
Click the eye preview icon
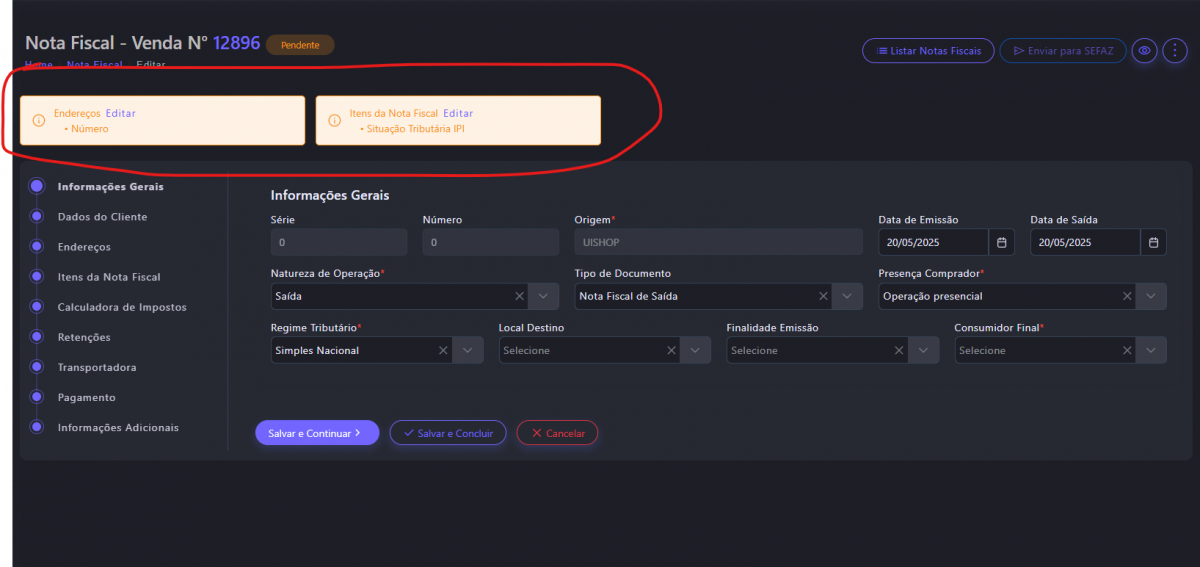(1144, 50)
